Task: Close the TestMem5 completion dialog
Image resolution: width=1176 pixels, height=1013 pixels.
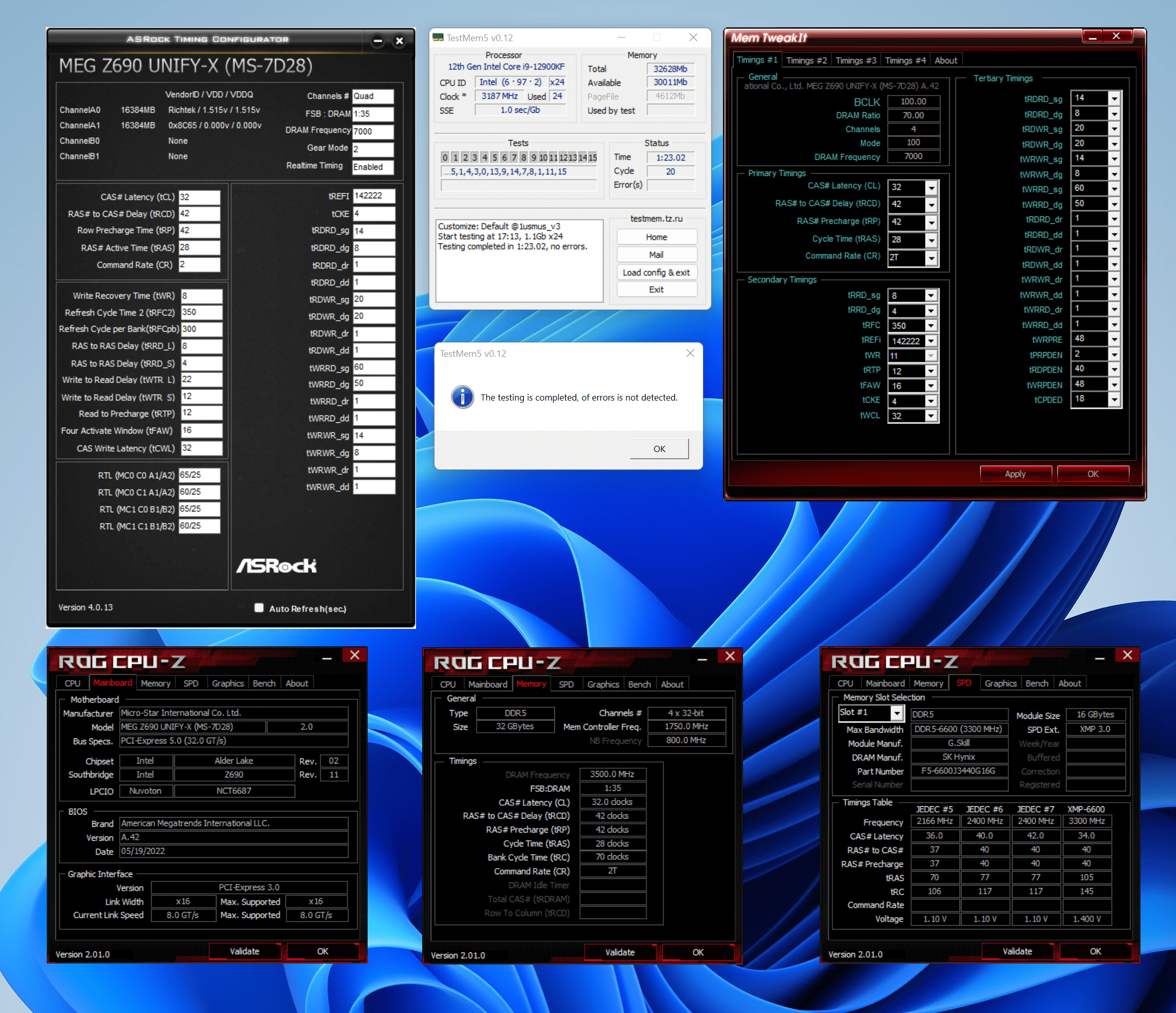Action: coord(690,353)
